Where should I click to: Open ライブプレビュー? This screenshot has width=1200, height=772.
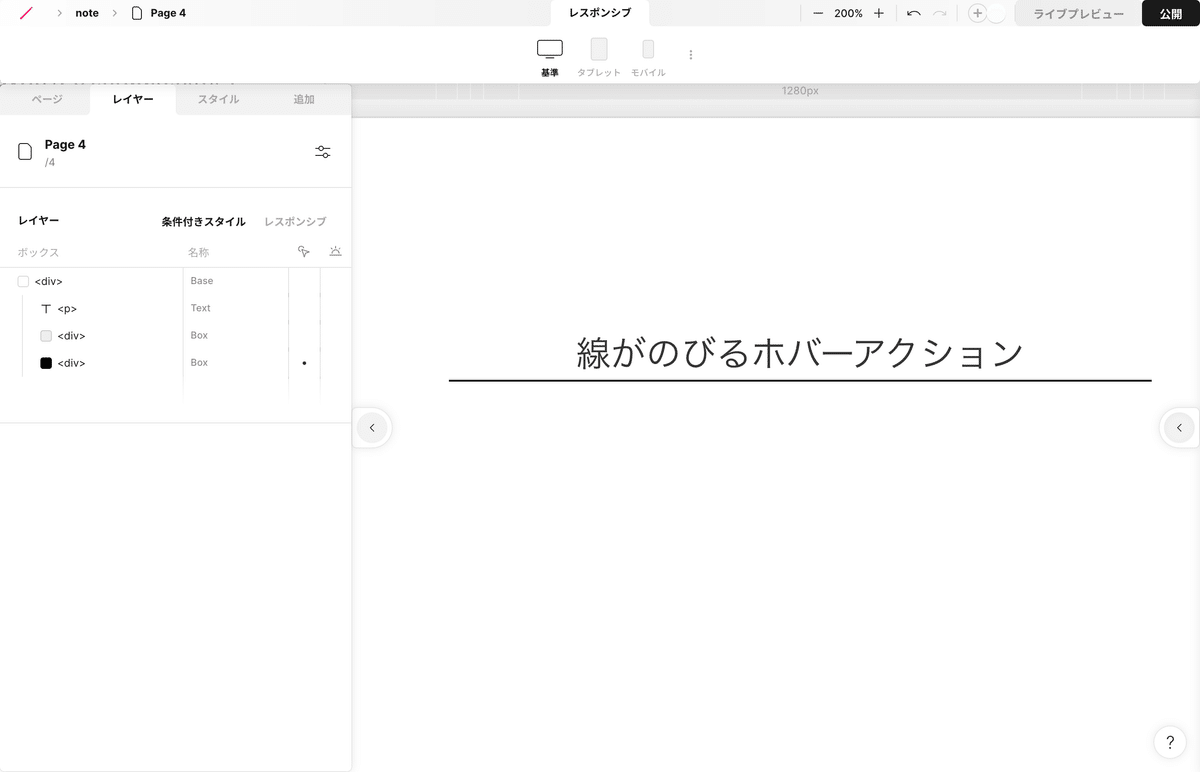(x=1078, y=13)
